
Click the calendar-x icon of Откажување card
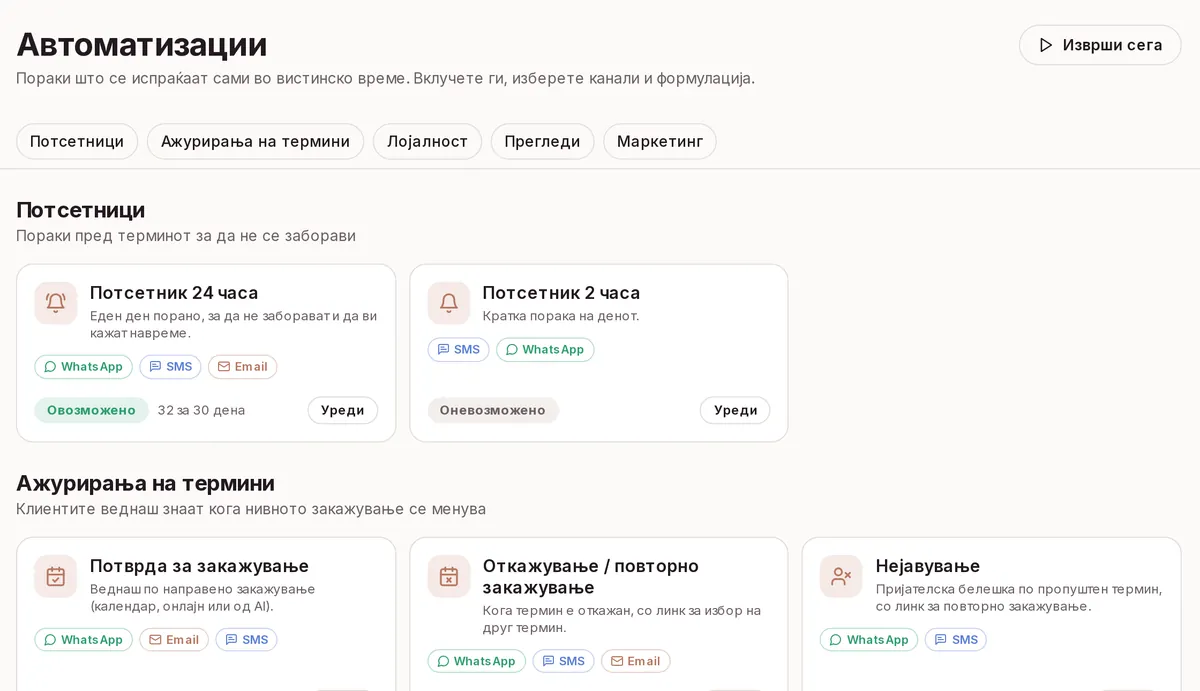click(x=449, y=576)
